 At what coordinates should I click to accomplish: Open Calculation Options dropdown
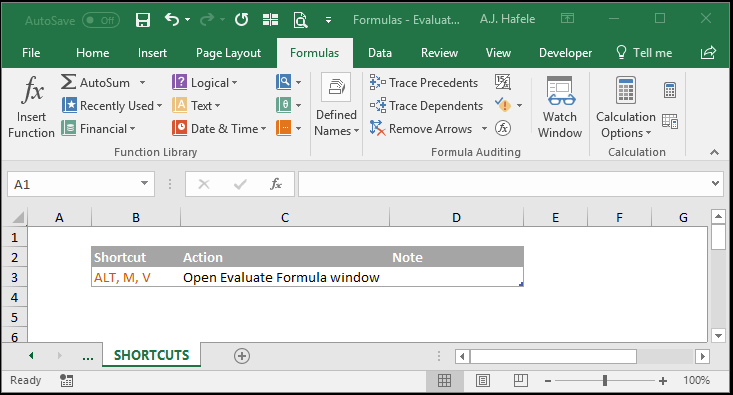point(625,107)
